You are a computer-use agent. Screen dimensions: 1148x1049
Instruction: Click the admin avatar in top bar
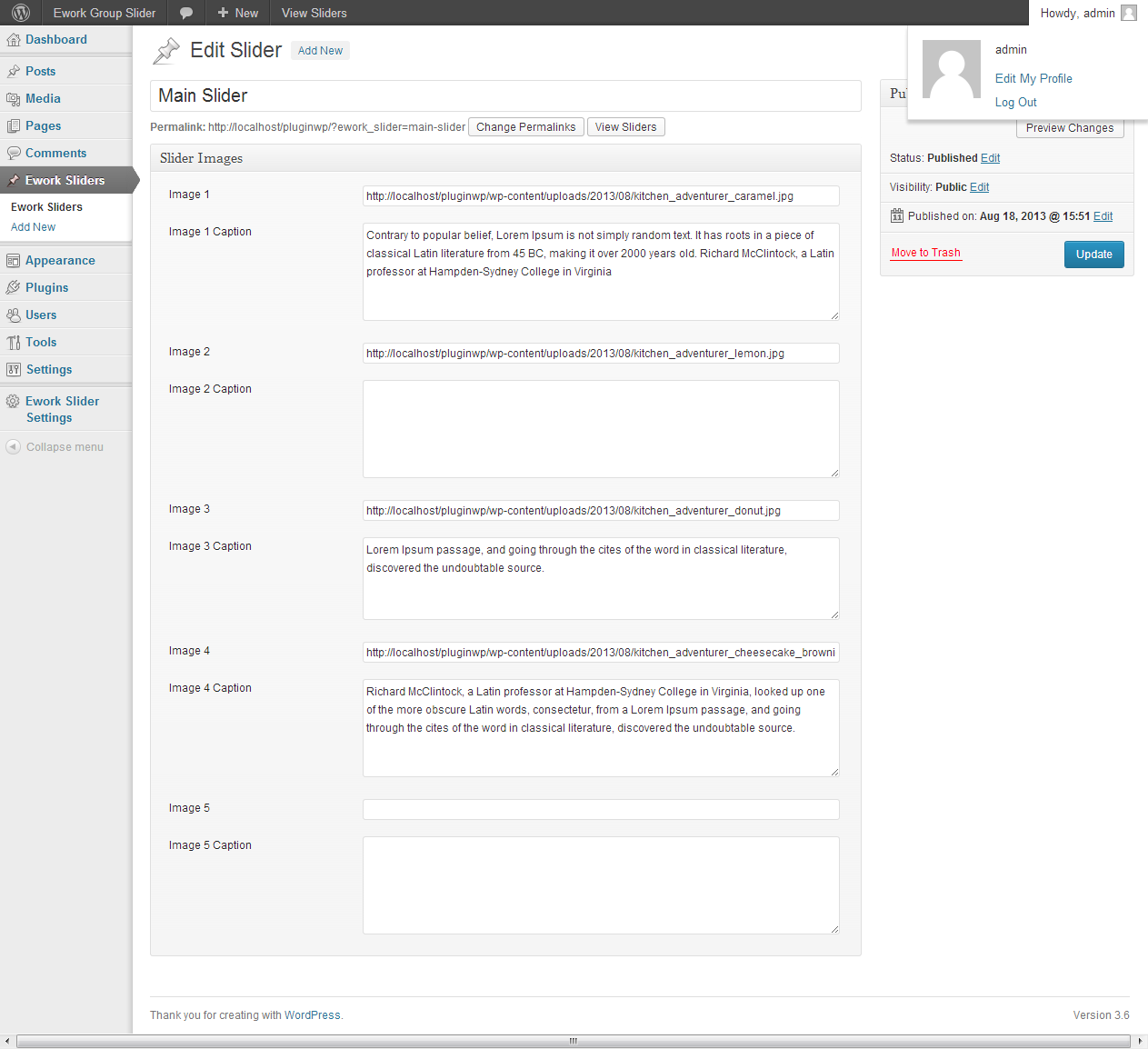[1129, 13]
